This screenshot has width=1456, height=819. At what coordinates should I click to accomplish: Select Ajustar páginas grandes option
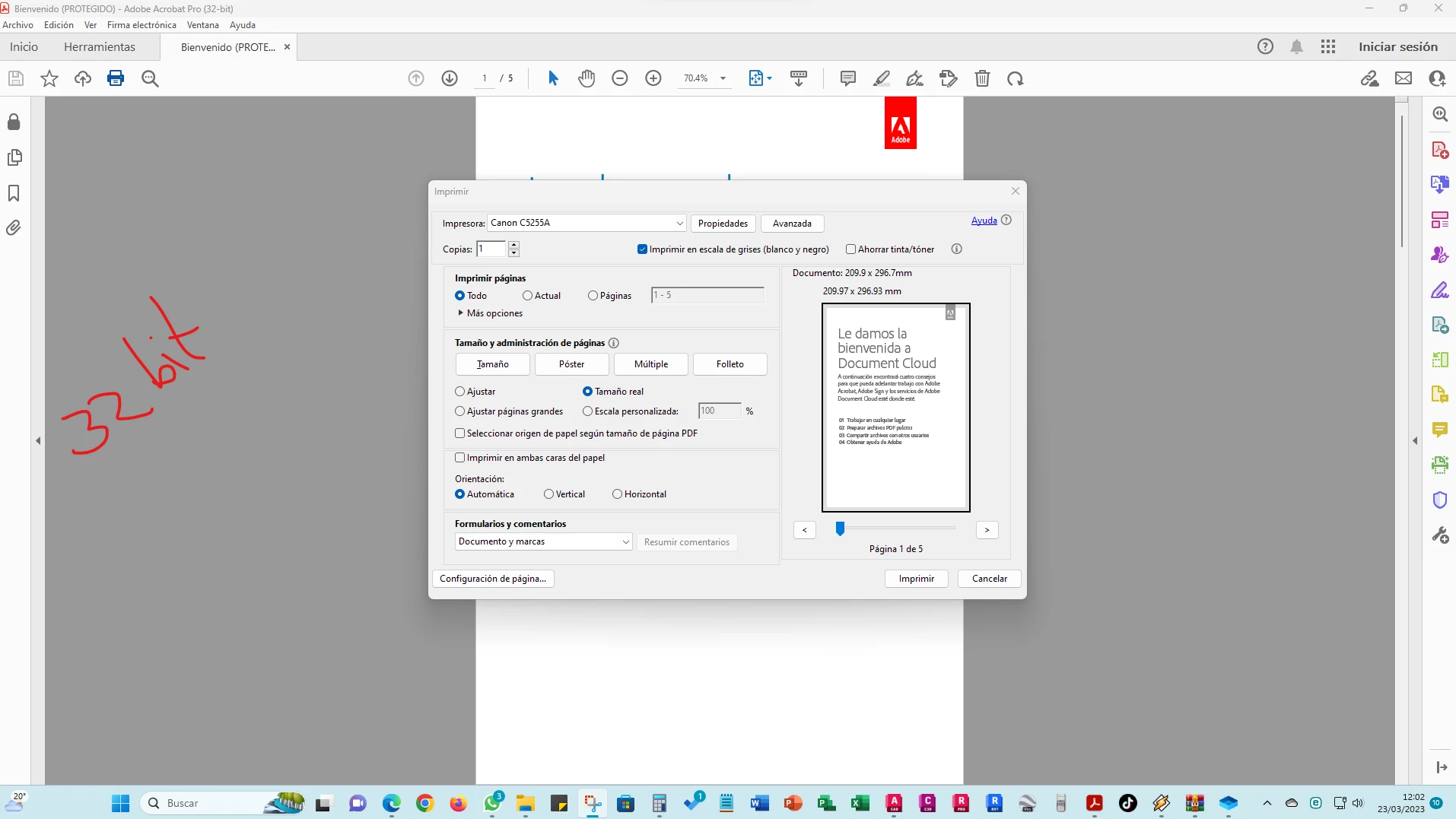[x=459, y=411]
